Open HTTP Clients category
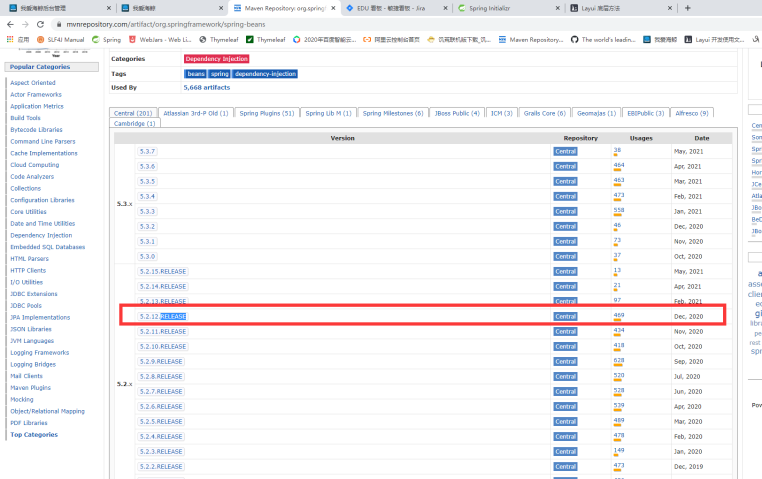 [x=28, y=270]
